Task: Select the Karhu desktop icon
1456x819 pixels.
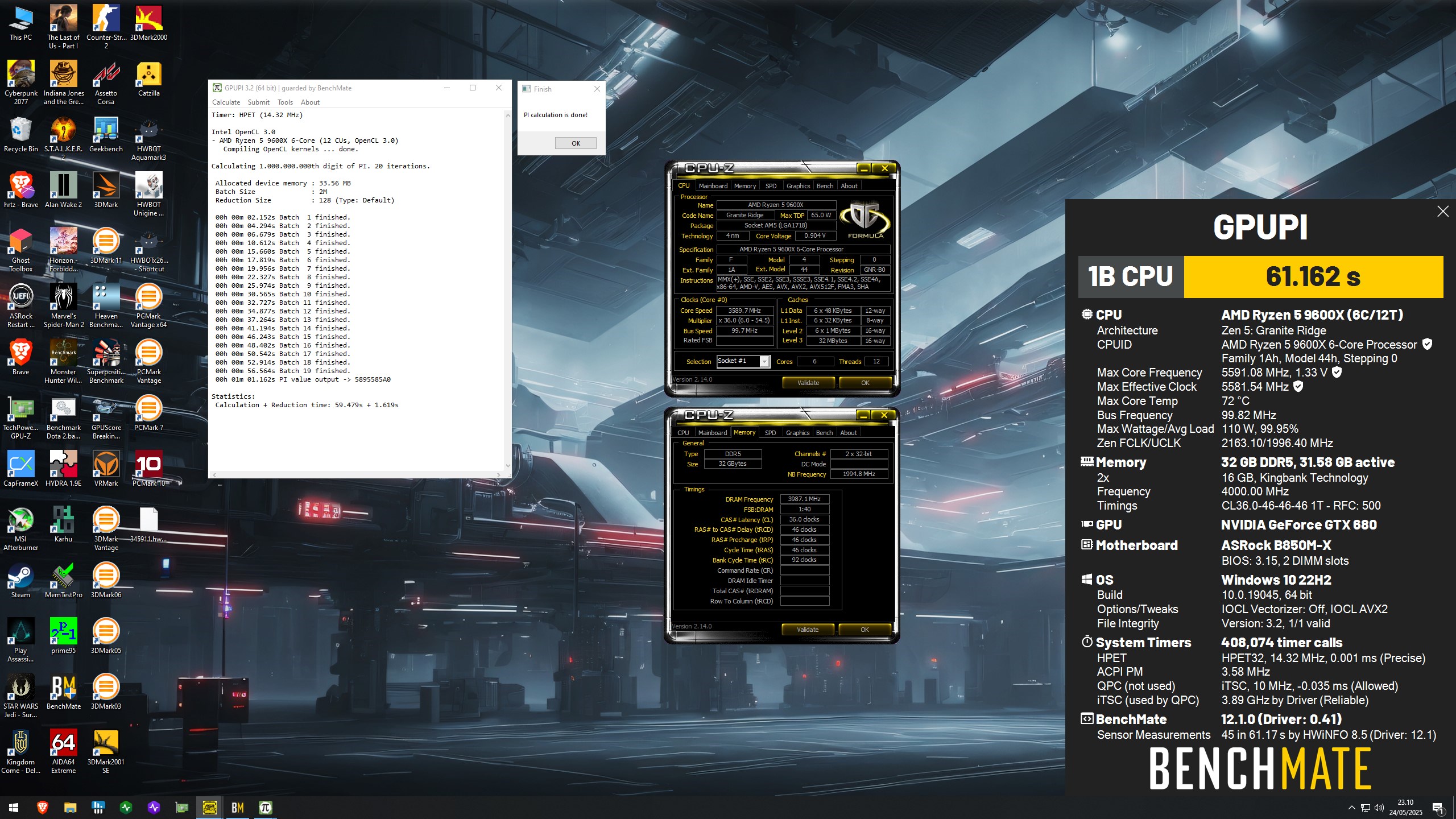Action: pos(63,525)
